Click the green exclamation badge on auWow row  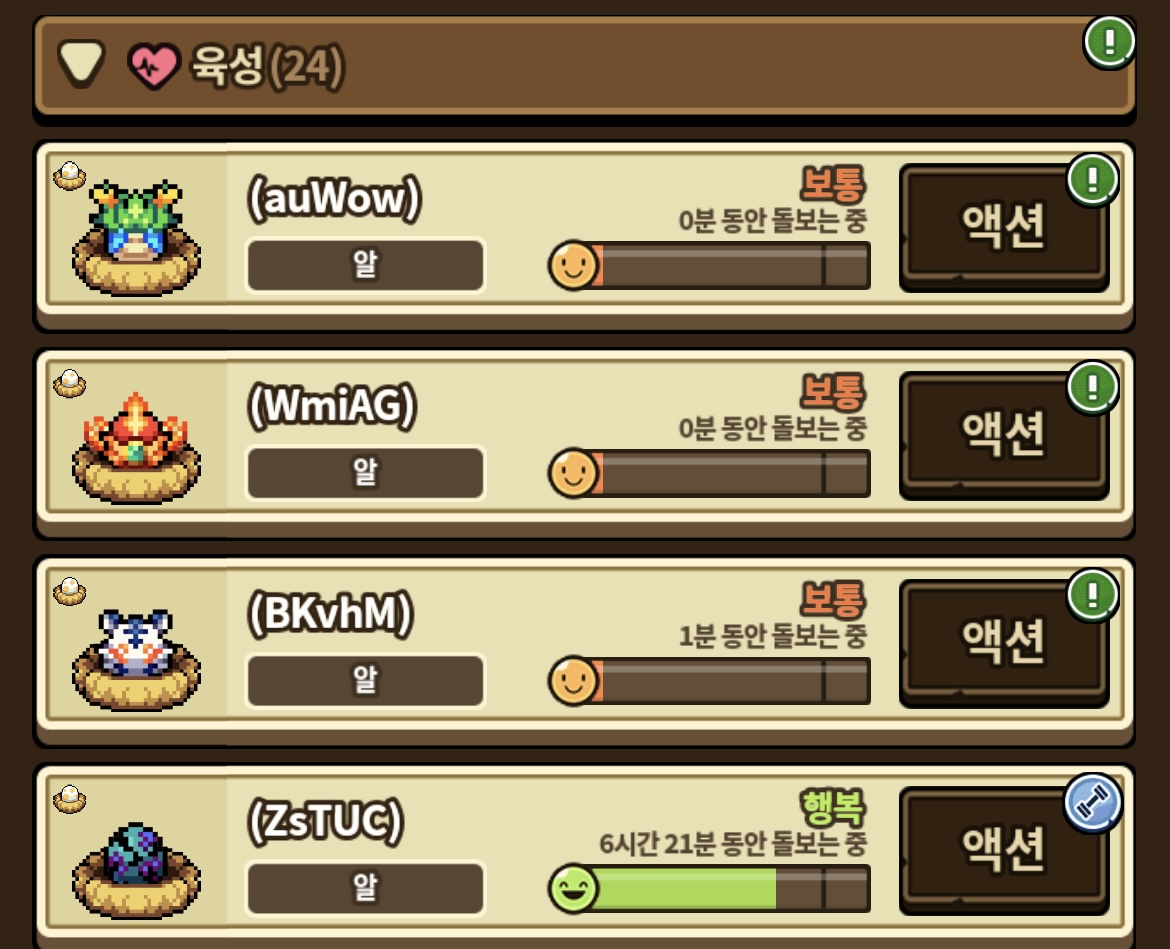pos(1093,180)
